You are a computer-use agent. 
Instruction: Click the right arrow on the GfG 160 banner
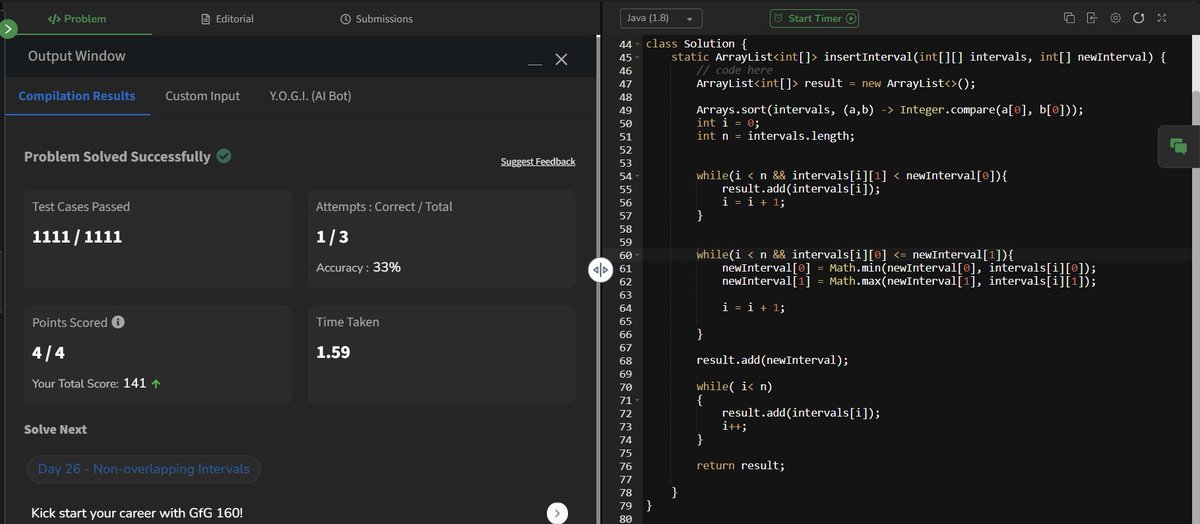[x=558, y=513]
